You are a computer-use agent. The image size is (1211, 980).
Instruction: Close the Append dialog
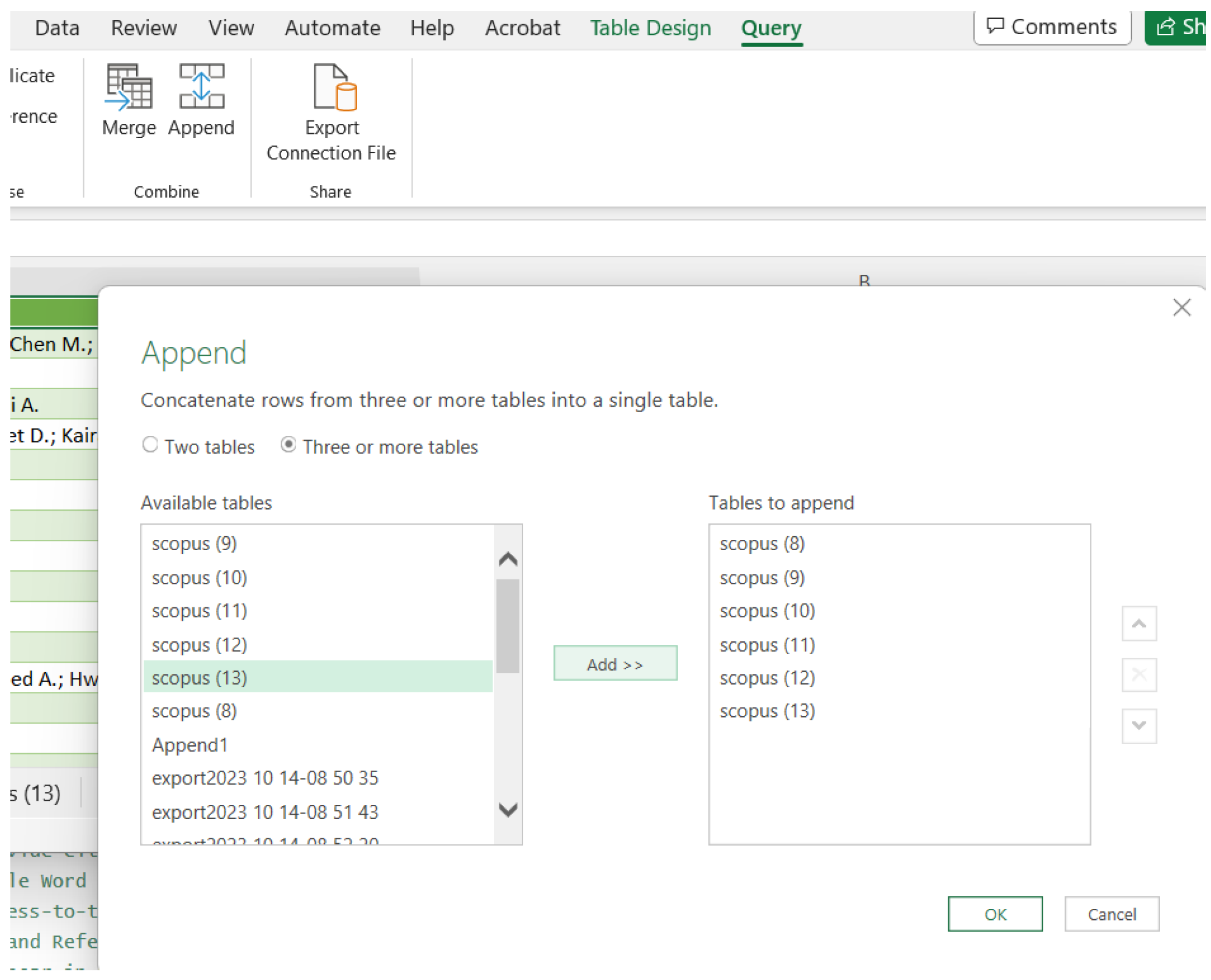(1181, 308)
